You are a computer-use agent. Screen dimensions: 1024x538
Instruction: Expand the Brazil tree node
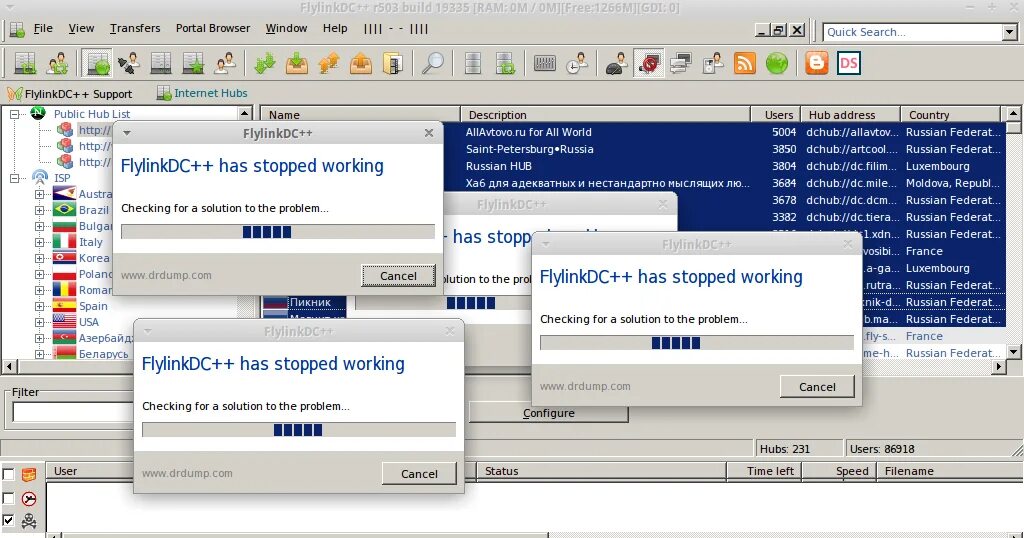tap(40, 210)
